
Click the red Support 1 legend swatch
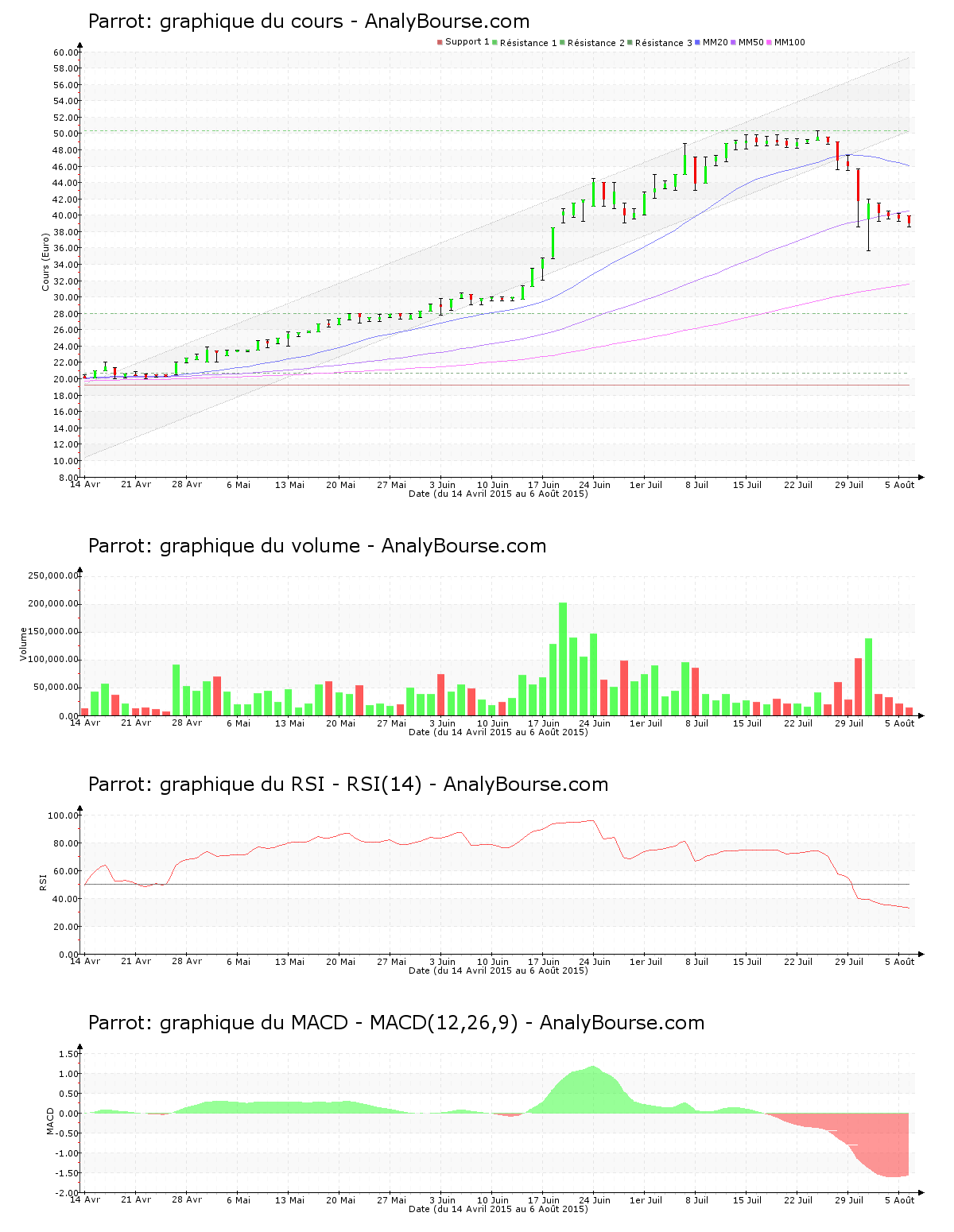click(440, 42)
